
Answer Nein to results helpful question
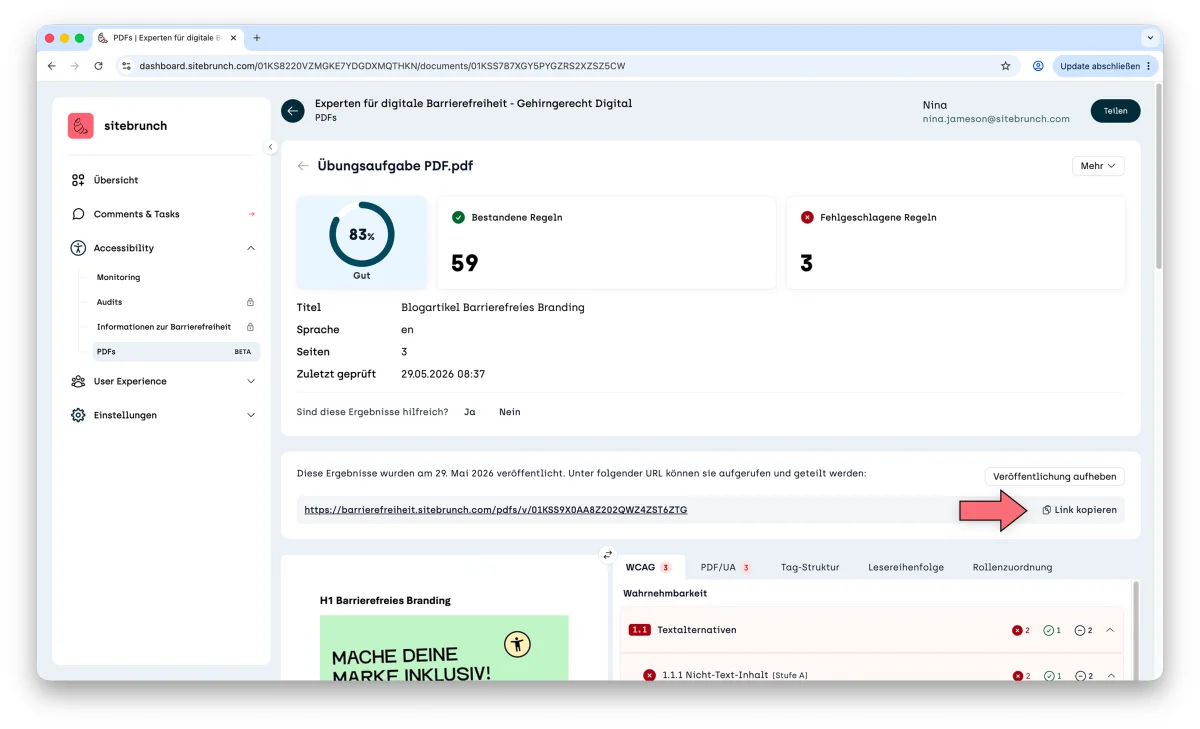tap(510, 412)
